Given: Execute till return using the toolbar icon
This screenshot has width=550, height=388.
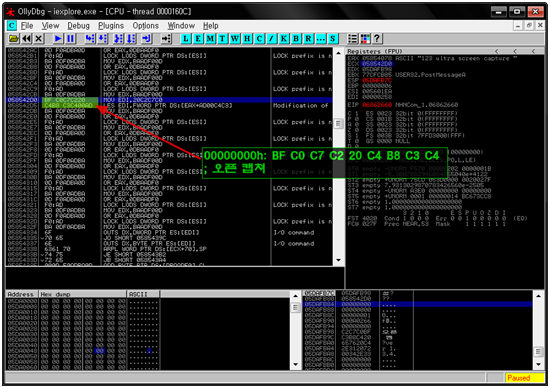Looking at the screenshot, I should pos(147,39).
